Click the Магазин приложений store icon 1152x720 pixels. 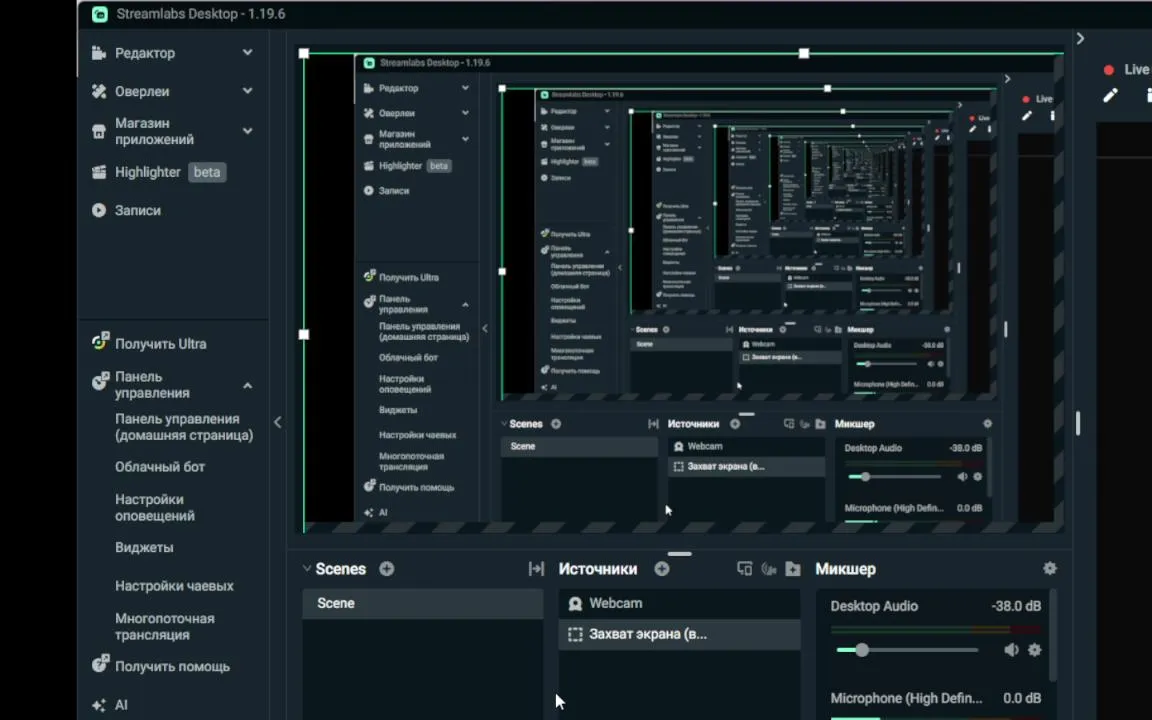click(x=98, y=132)
